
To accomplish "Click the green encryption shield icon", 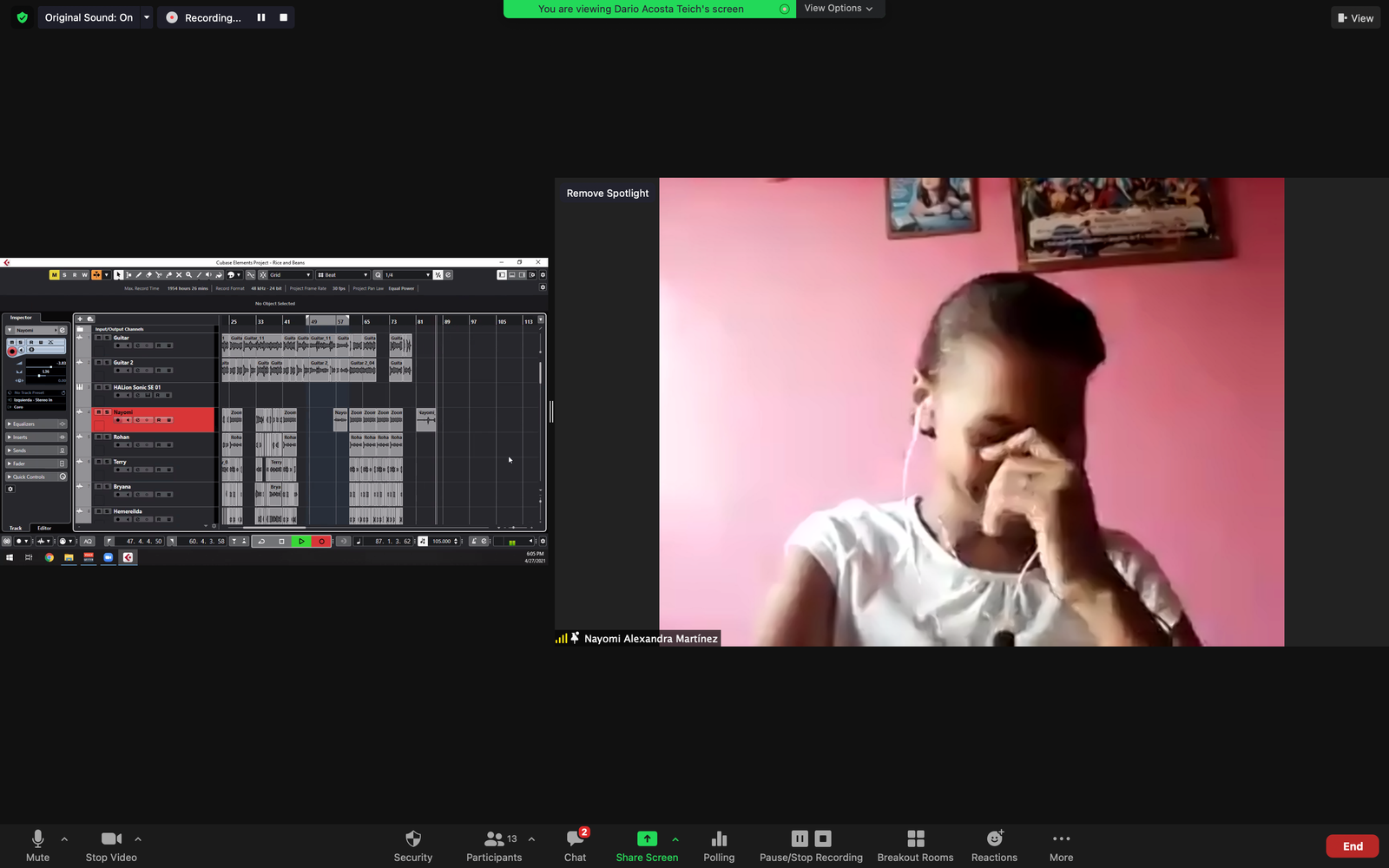I will [23, 17].
